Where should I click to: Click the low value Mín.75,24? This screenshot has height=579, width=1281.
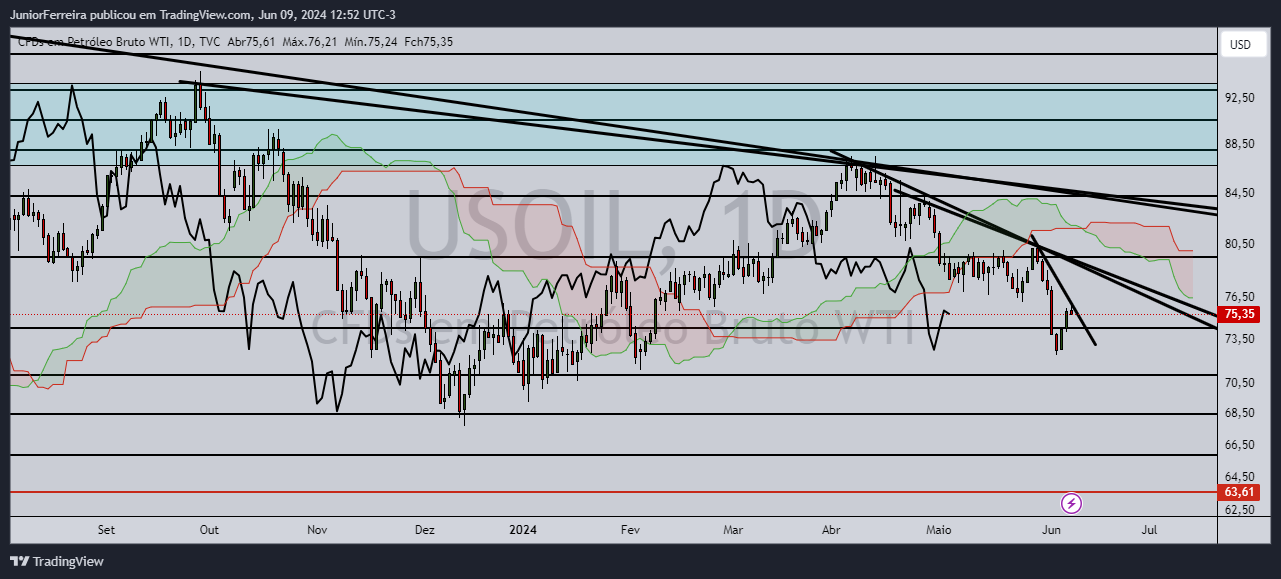pos(369,42)
